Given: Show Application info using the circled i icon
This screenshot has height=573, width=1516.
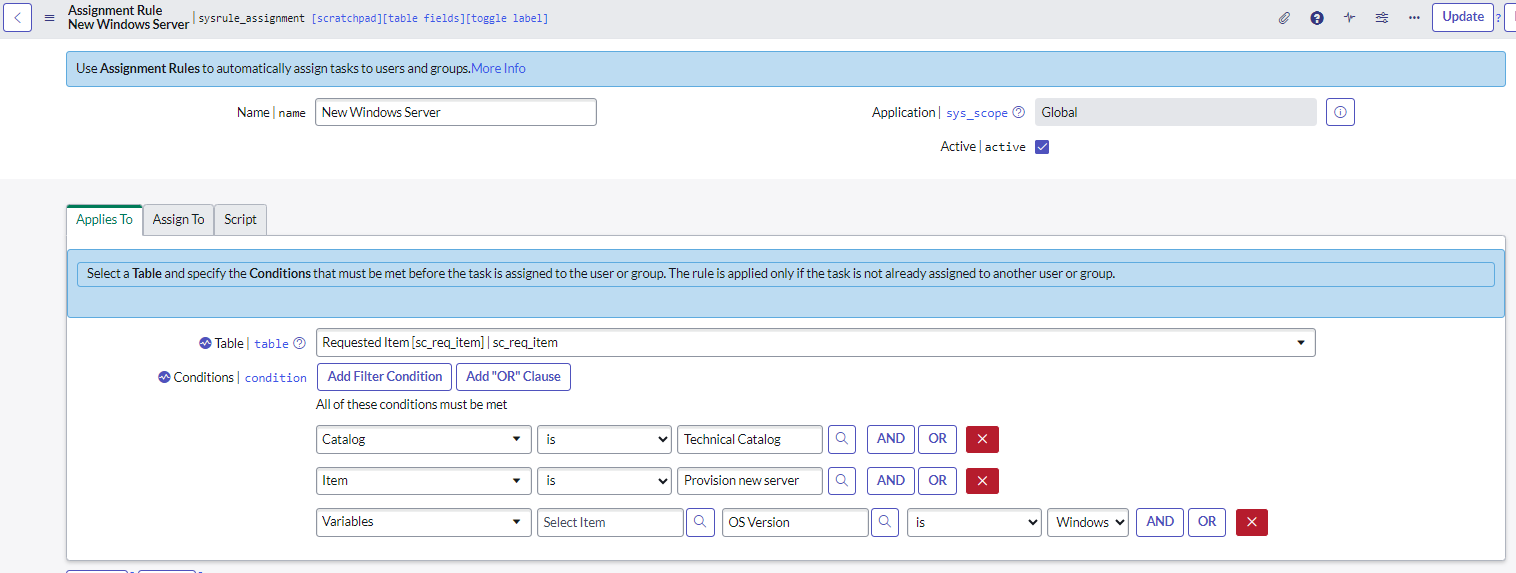Looking at the screenshot, I should click(x=1340, y=112).
